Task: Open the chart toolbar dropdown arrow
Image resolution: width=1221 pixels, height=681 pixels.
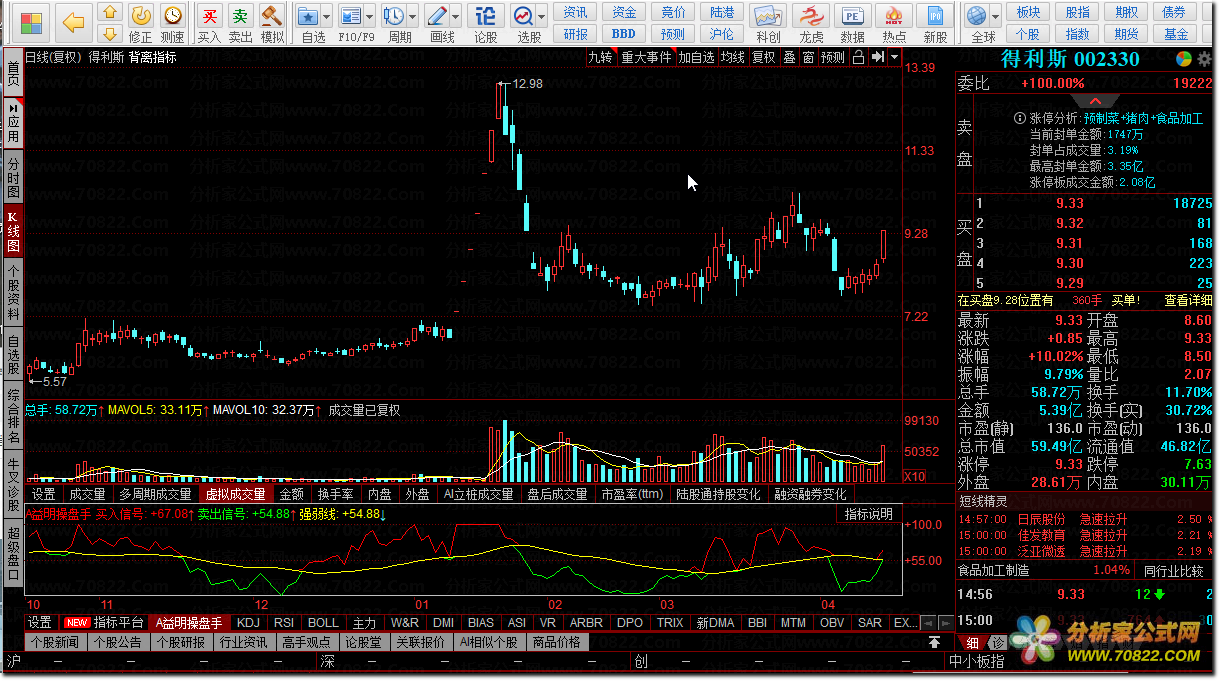Action: coord(894,57)
